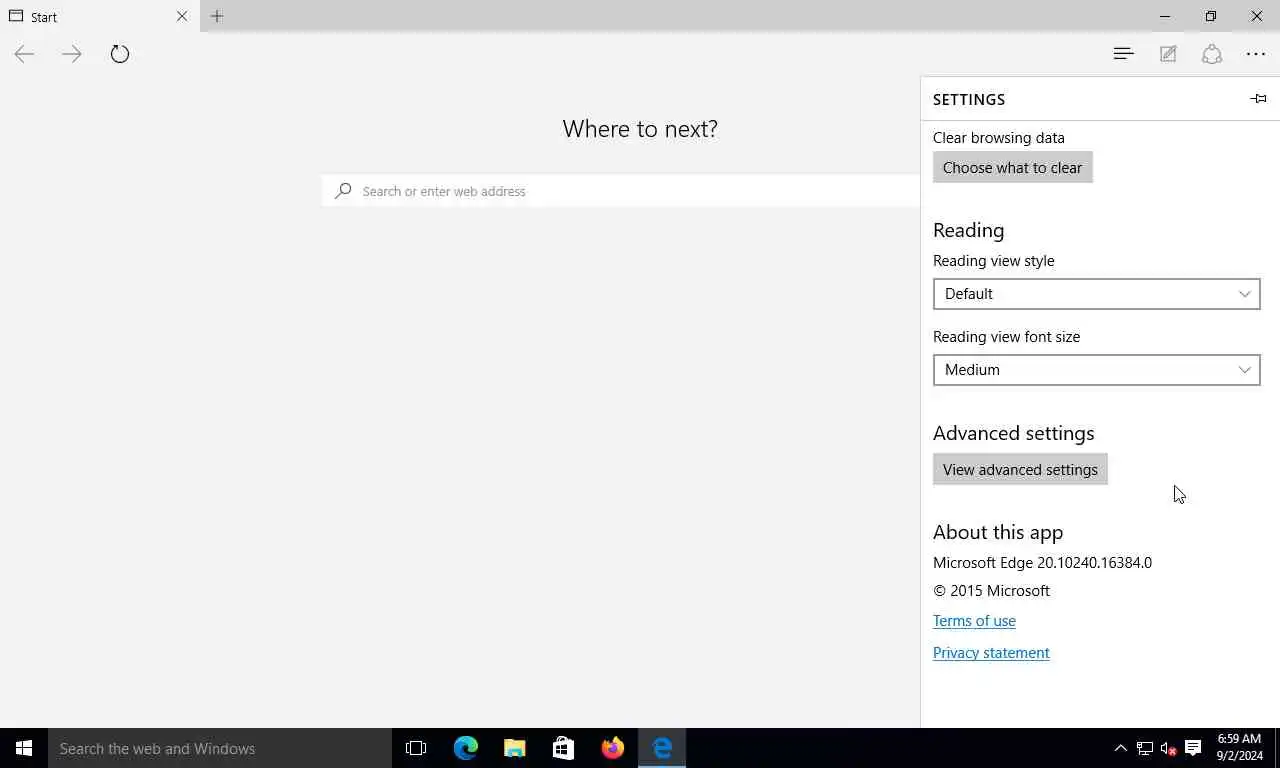1280x768 pixels.
Task: Select the Start tab
Action: point(100,16)
